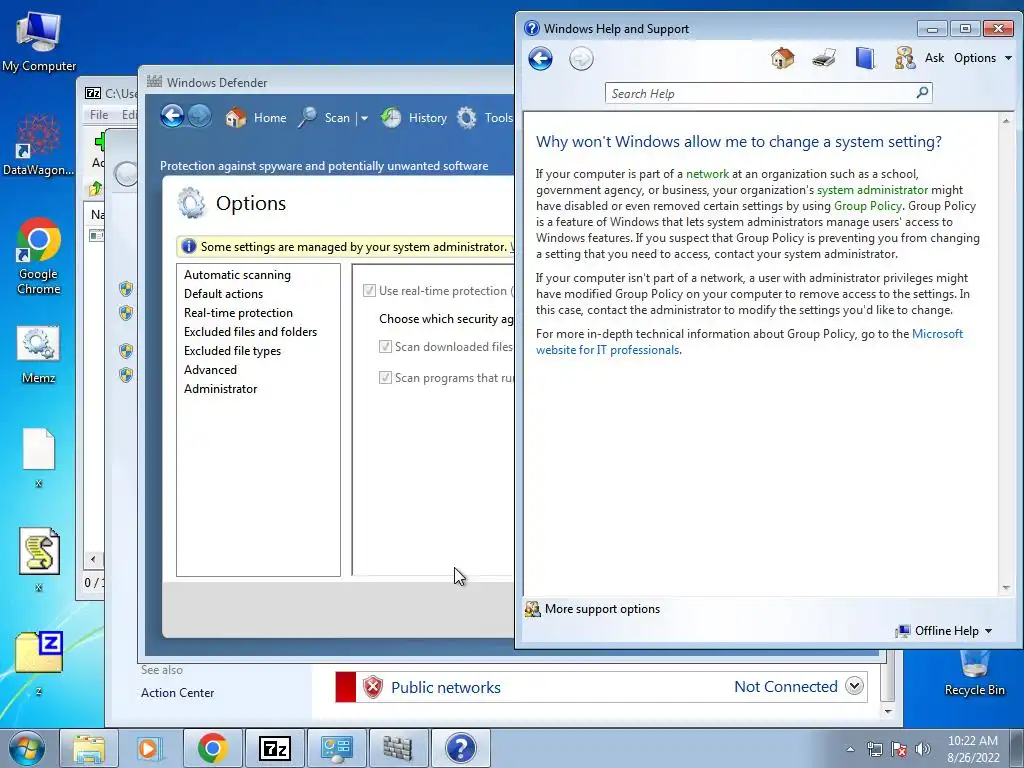Open the Memz desktop icon
The width and height of the screenshot is (1024, 768).
click(39, 355)
